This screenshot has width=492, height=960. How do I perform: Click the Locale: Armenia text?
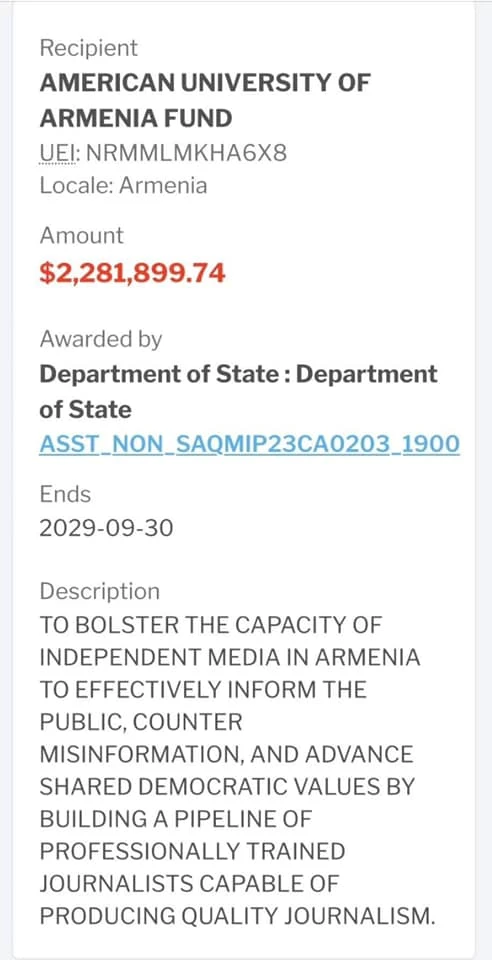click(x=124, y=186)
